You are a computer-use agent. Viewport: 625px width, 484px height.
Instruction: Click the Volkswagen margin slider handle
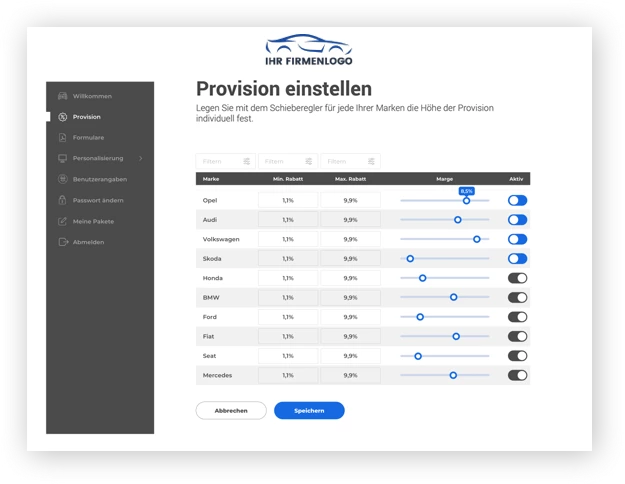click(x=477, y=239)
